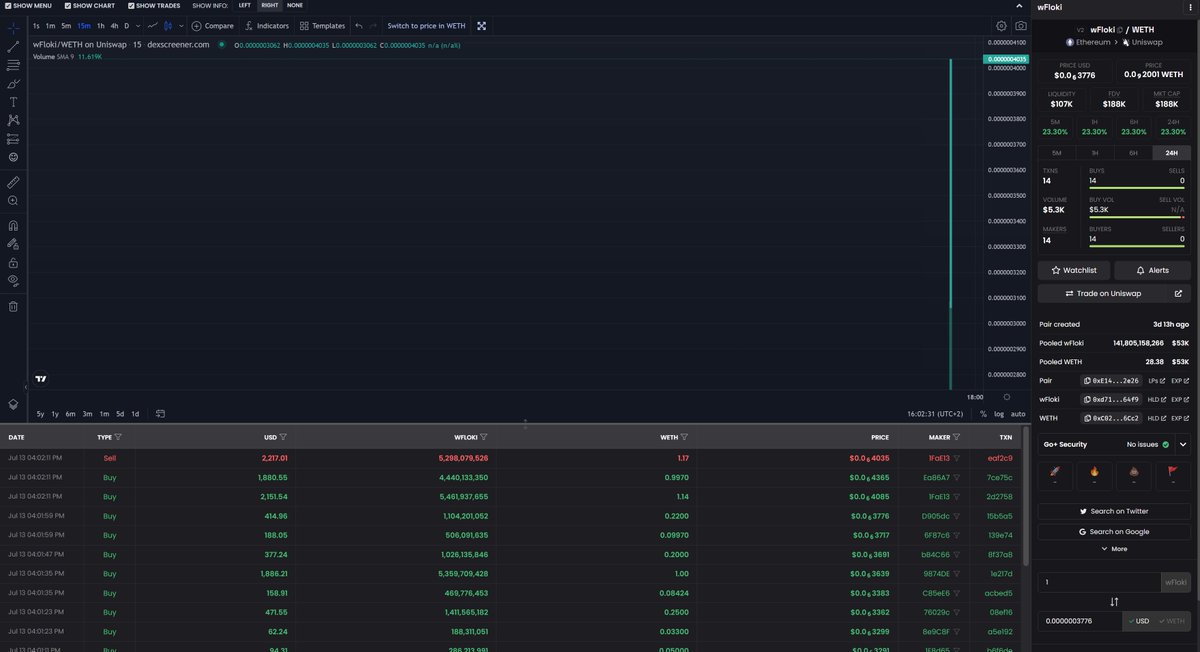Toggle the Show Trades checkbox
This screenshot has width=1200, height=652.
[131, 5]
